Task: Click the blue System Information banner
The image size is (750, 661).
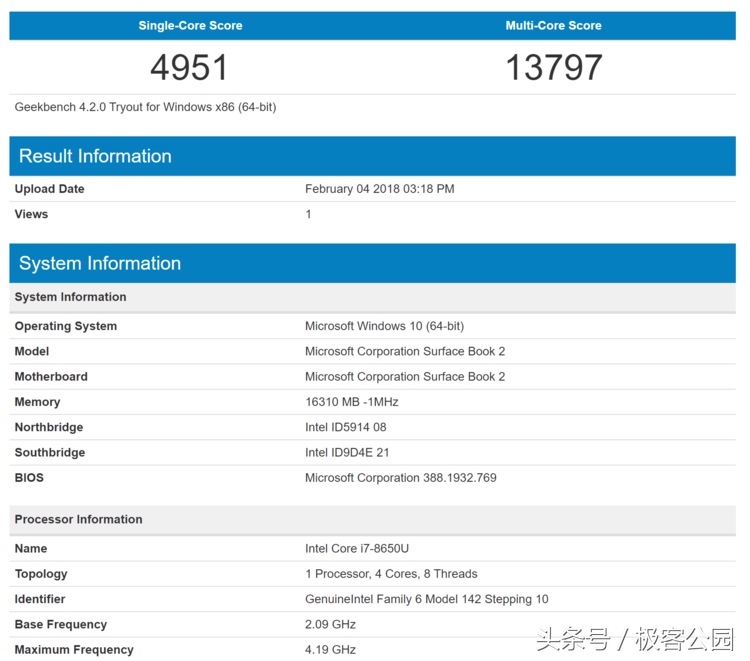Action: click(373, 263)
